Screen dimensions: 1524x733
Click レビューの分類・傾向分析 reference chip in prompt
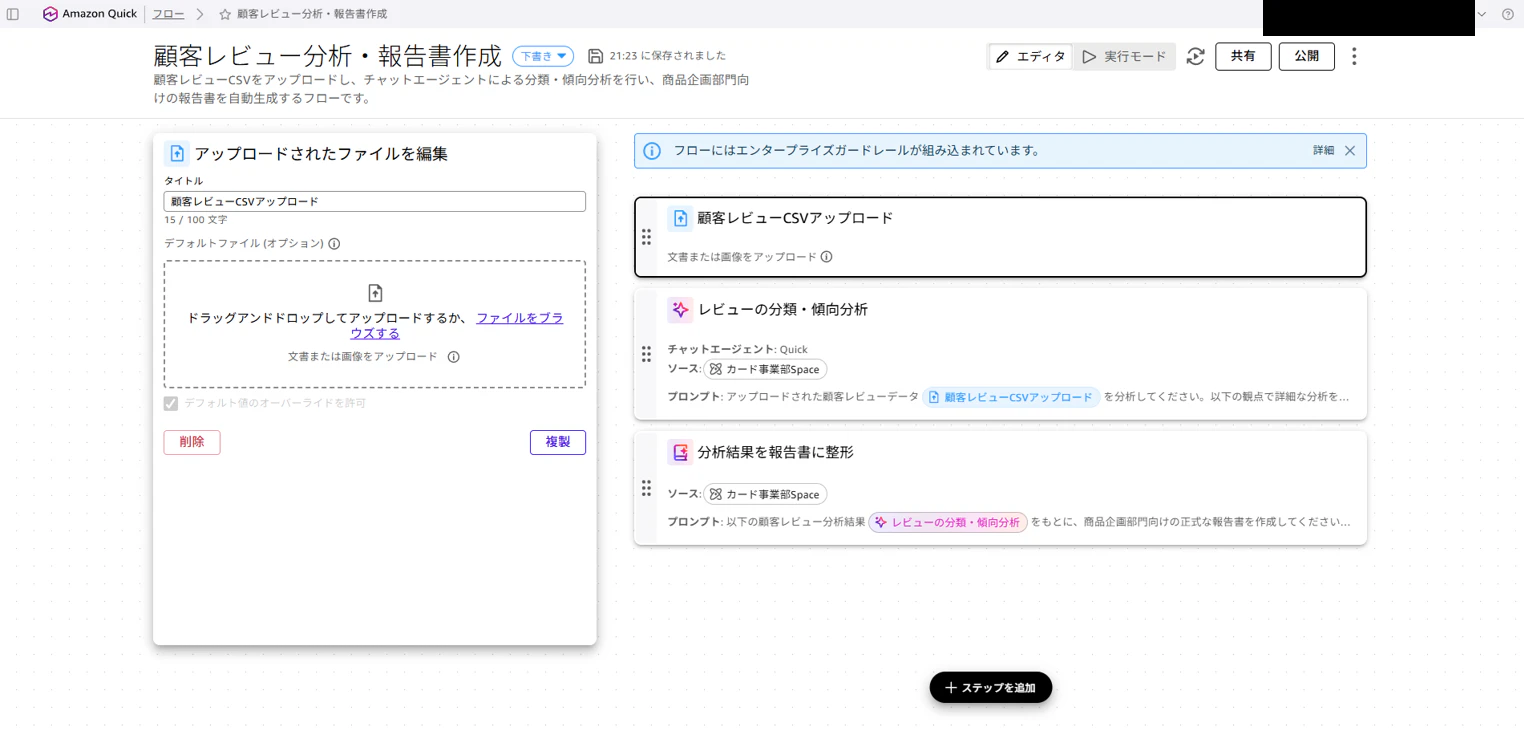point(948,522)
